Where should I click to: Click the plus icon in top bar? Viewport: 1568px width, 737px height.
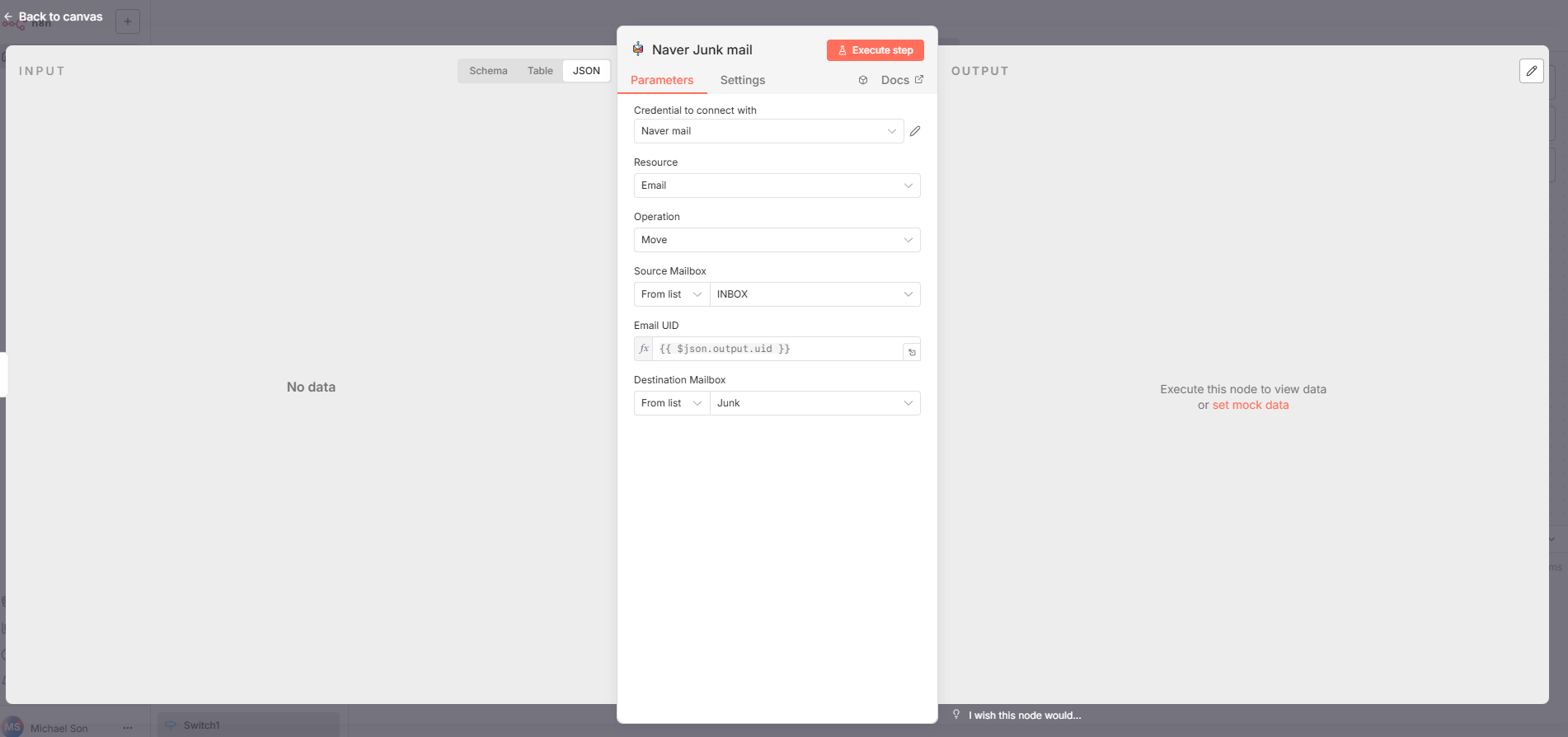coord(128,21)
